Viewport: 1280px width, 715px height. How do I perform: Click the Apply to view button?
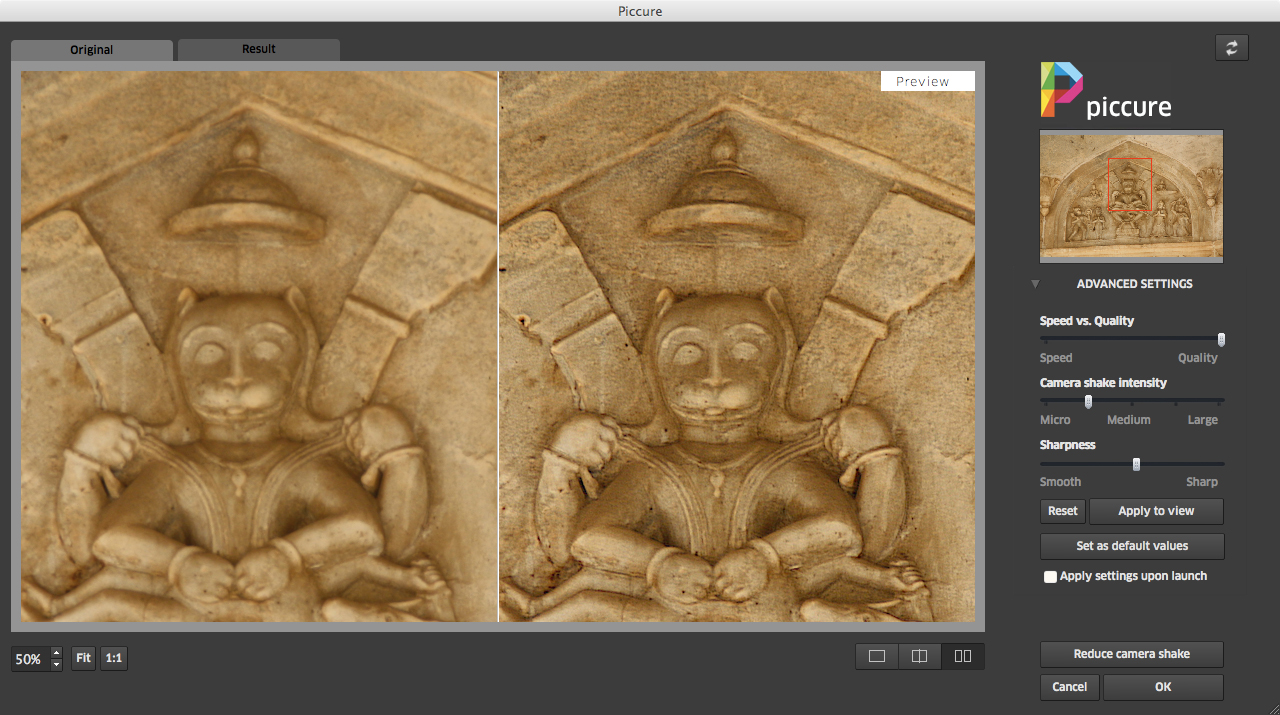[x=1156, y=511]
